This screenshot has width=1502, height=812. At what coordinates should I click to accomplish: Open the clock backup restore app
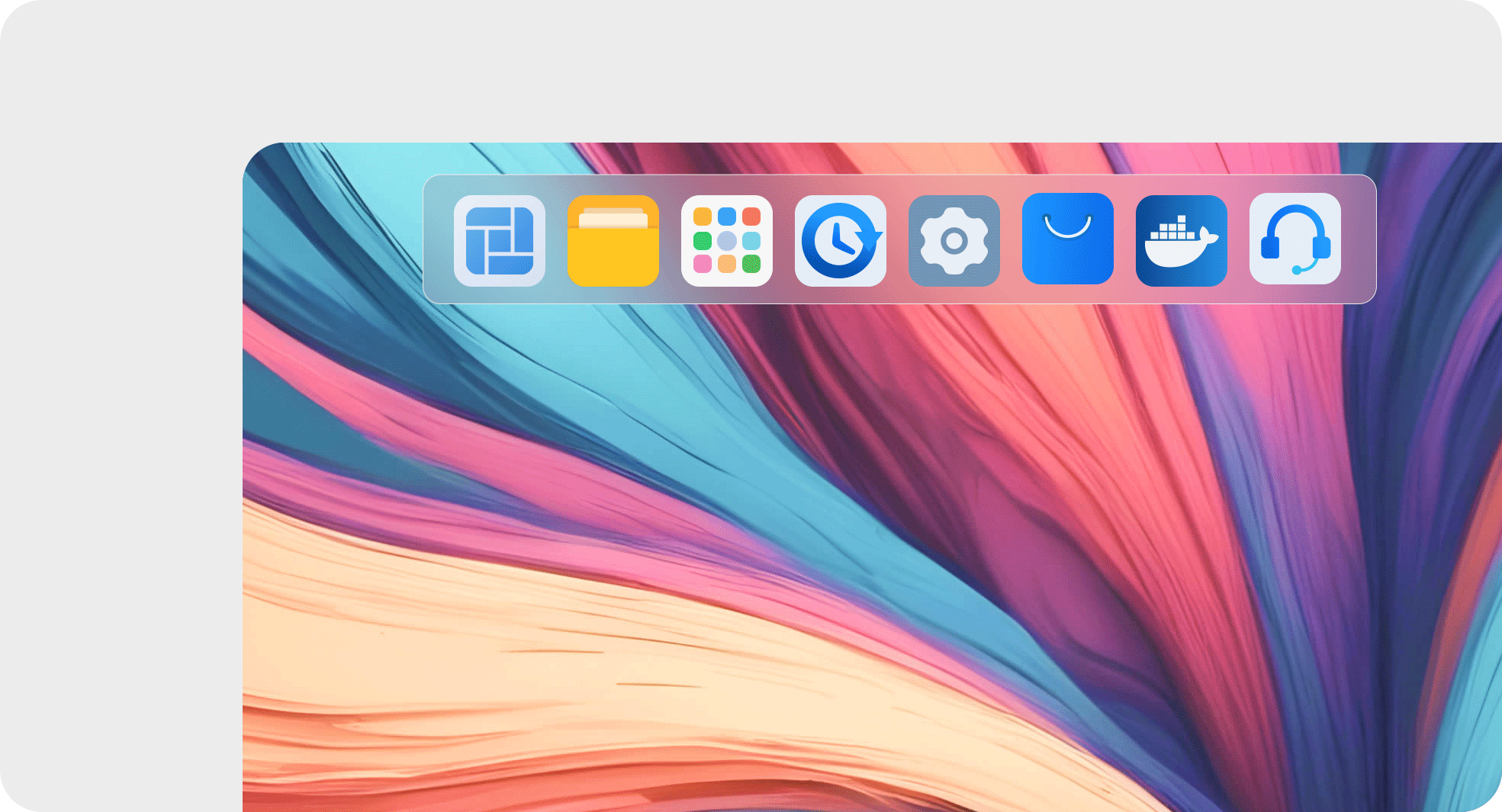point(840,241)
